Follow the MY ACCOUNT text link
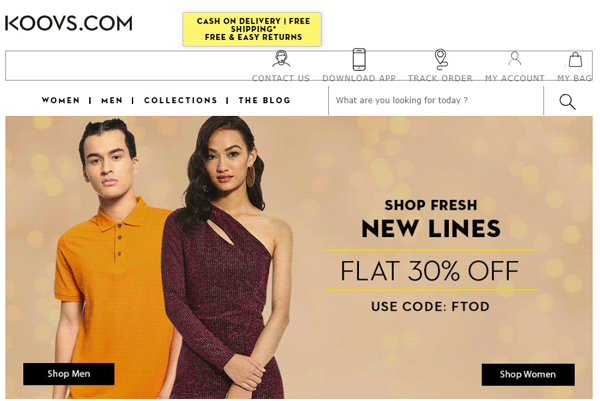Image resolution: width=600 pixels, height=401 pixels. point(515,78)
